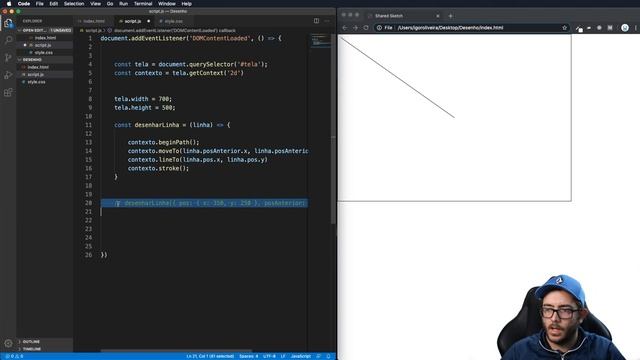This screenshot has height=360, width=640.
Task: Click the callback breadcrumb segment
Action: point(174,31)
